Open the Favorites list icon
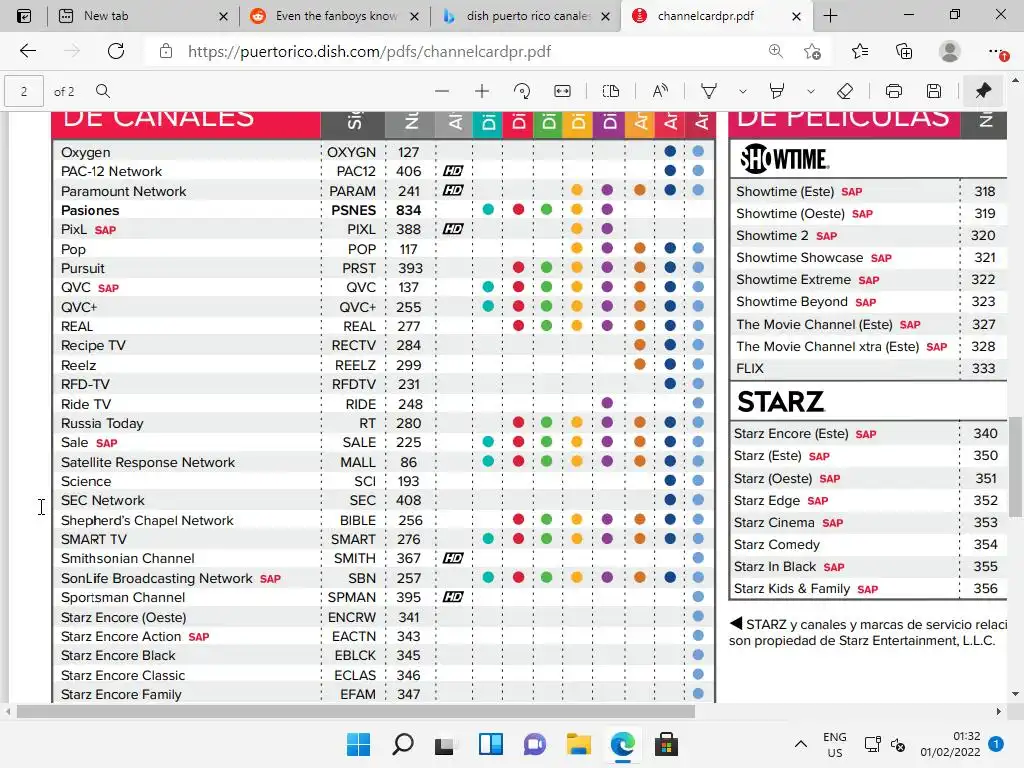1024x768 pixels. (x=859, y=51)
